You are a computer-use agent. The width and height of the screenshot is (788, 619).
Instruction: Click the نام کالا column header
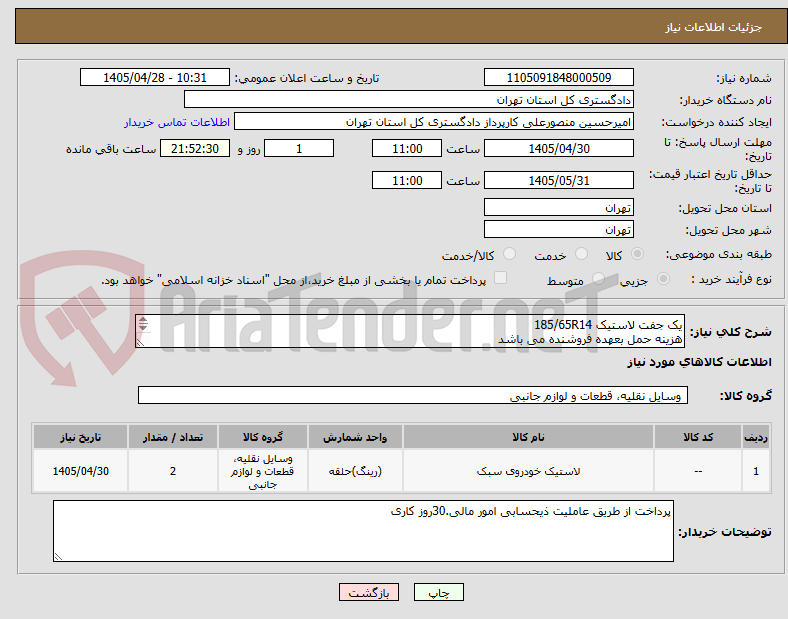pyautogui.click(x=528, y=437)
